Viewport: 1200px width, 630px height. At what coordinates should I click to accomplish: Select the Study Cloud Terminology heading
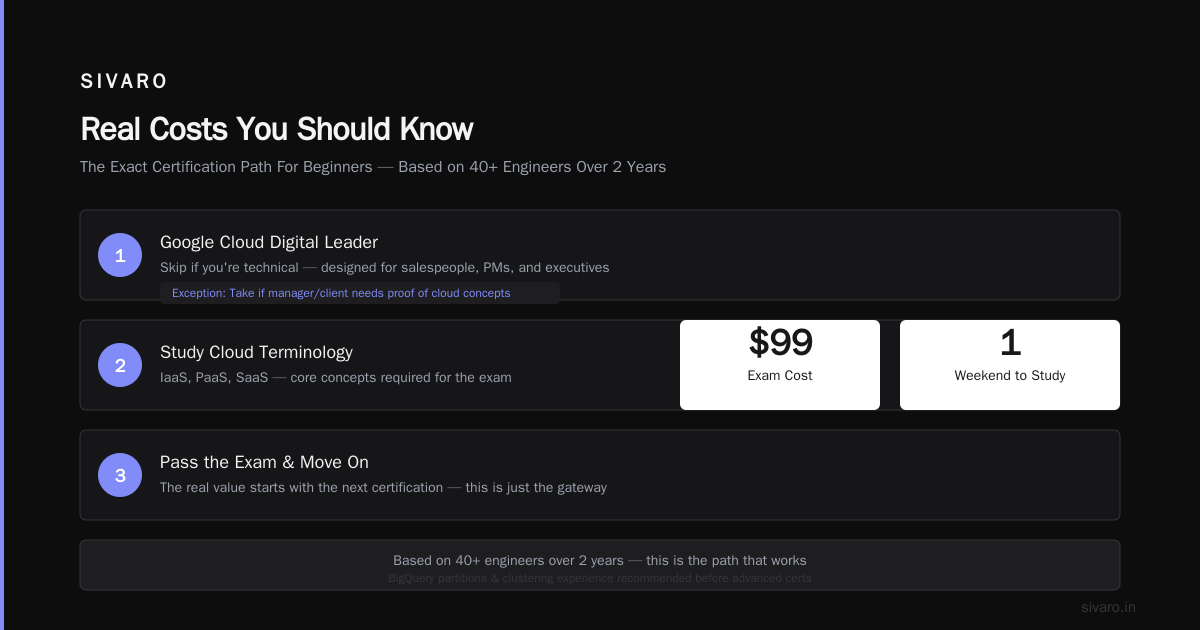[x=256, y=352]
